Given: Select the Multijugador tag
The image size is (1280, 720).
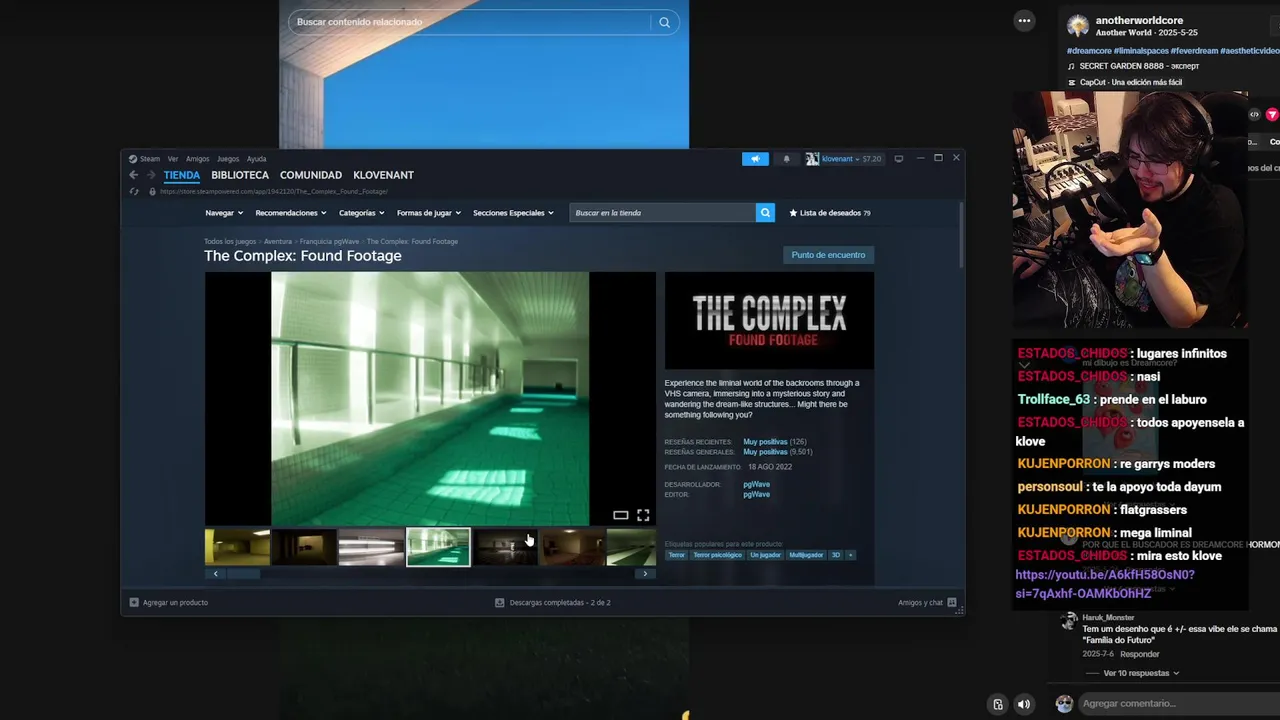Looking at the screenshot, I should [805, 555].
